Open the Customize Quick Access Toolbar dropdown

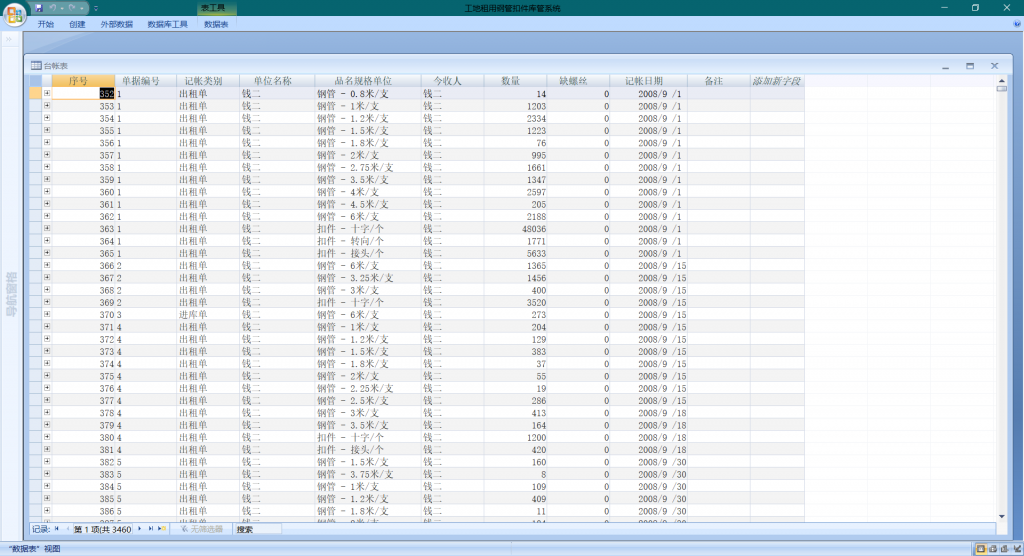(x=96, y=8)
